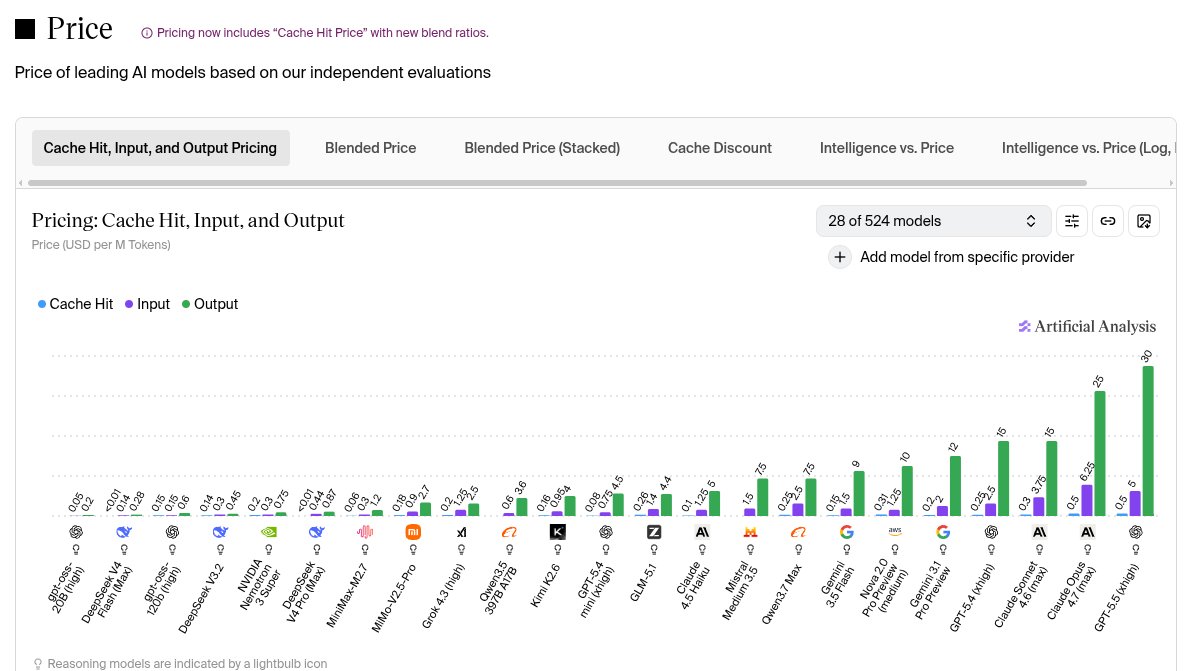
Task: Click Claude Opus 4.7 purple input bar 6.25
Action: pyautogui.click(x=1087, y=501)
